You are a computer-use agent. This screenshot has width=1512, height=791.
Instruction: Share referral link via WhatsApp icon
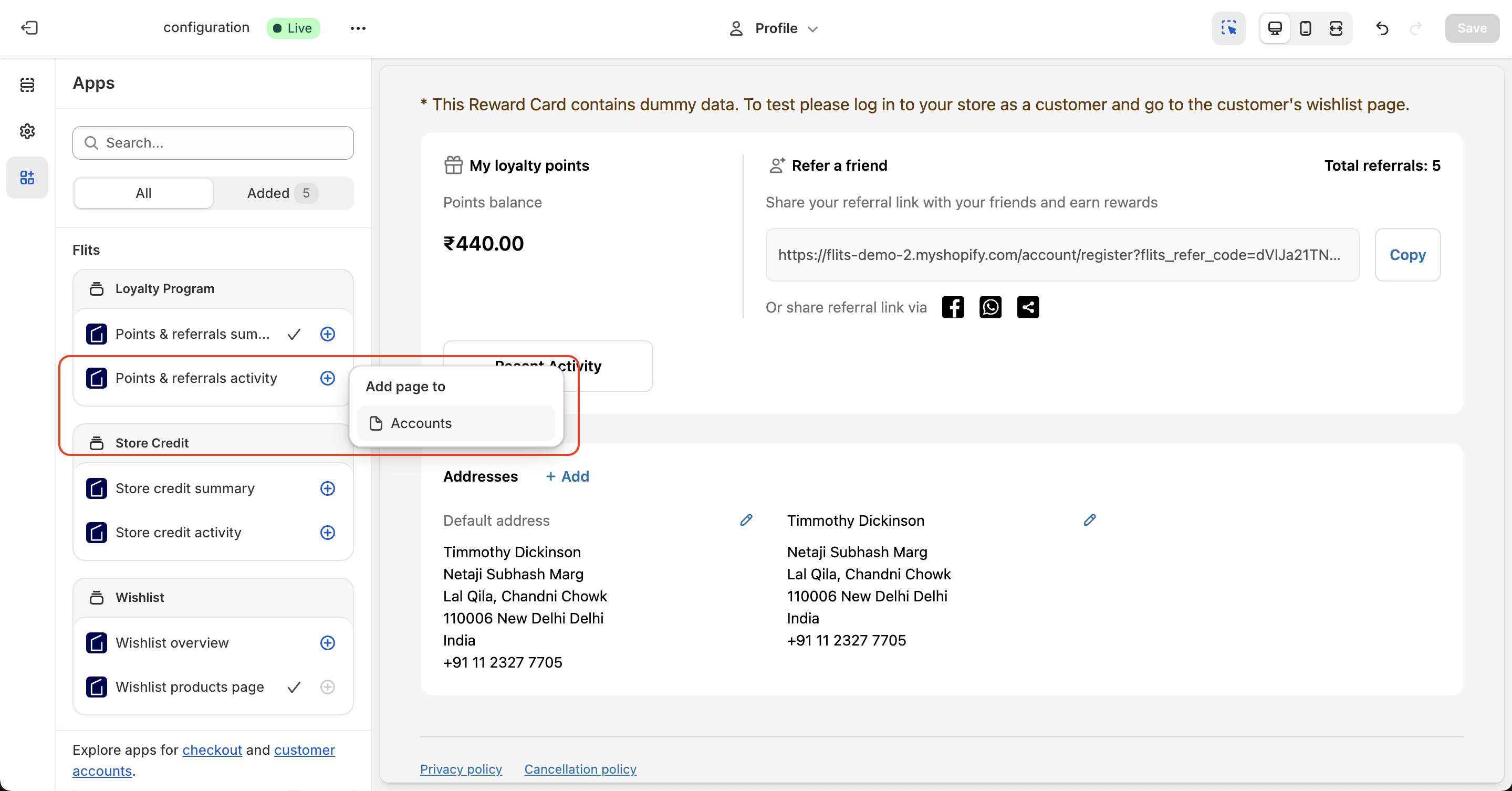point(990,307)
